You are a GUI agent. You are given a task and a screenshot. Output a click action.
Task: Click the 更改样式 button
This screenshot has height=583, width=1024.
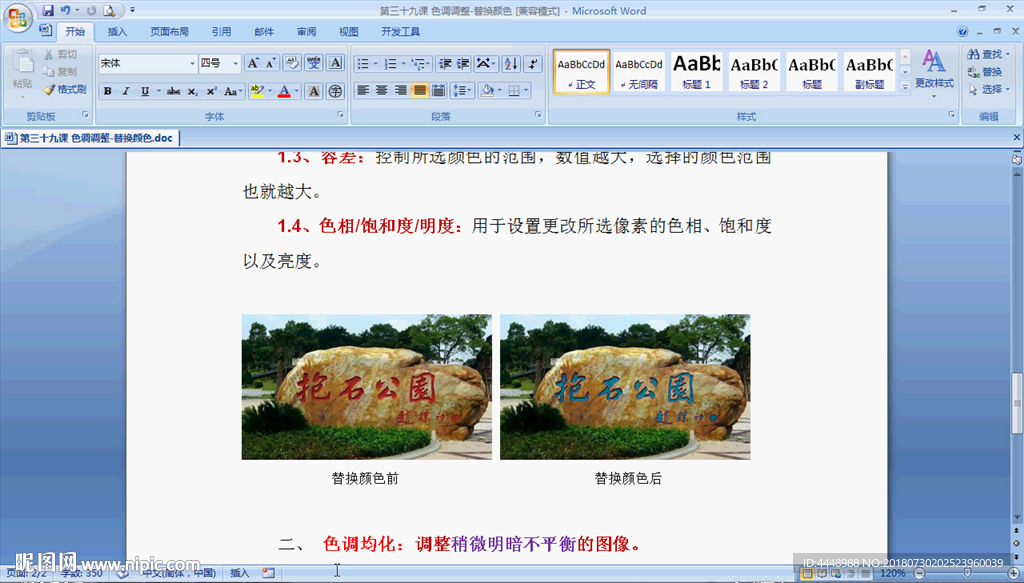pyautogui.click(x=934, y=72)
